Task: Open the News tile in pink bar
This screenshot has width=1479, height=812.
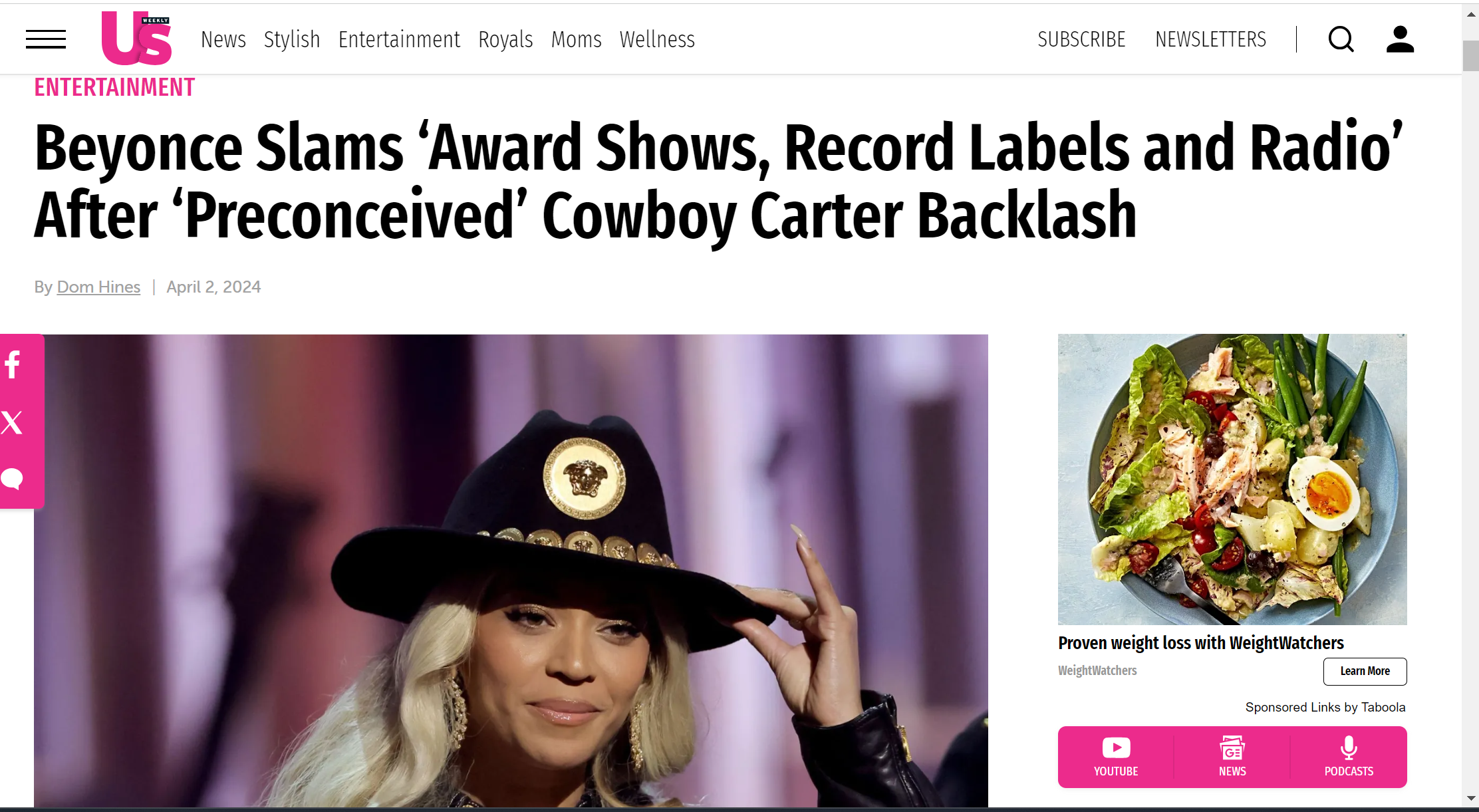Action: pos(1232,757)
